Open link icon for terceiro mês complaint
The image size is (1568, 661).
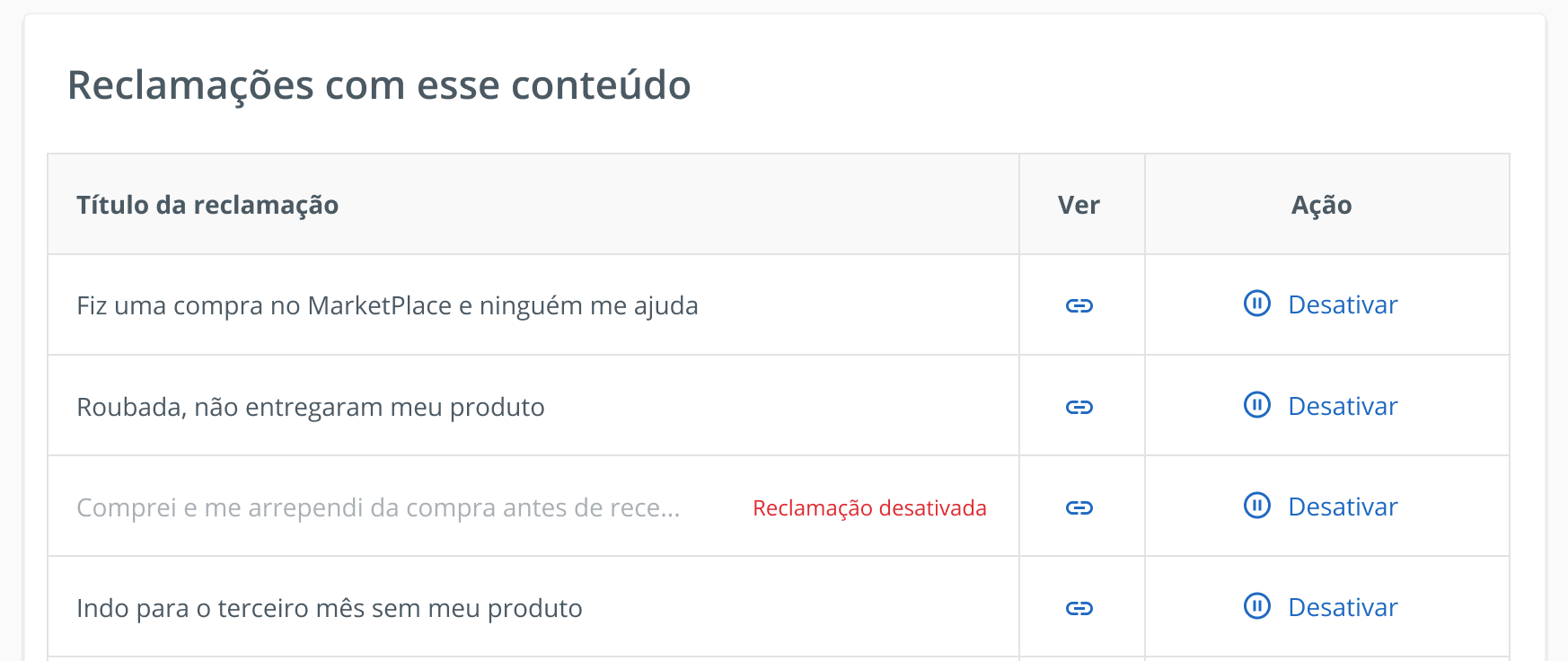point(1079,608)
